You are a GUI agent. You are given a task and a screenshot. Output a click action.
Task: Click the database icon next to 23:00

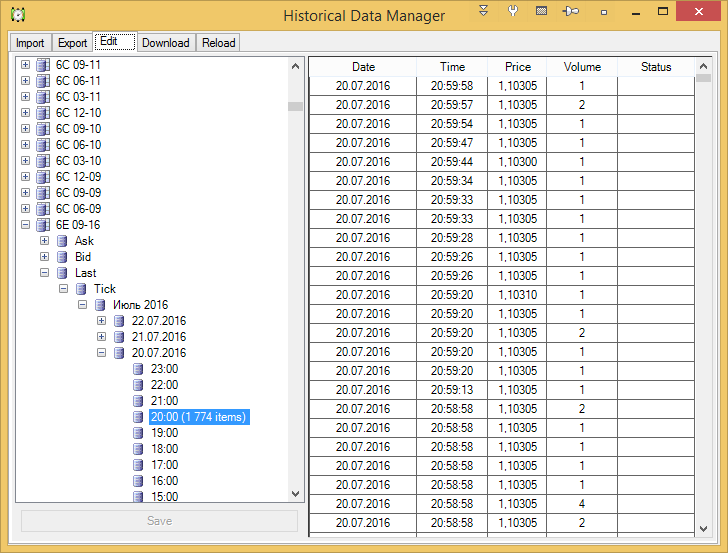tap(138, 369)
